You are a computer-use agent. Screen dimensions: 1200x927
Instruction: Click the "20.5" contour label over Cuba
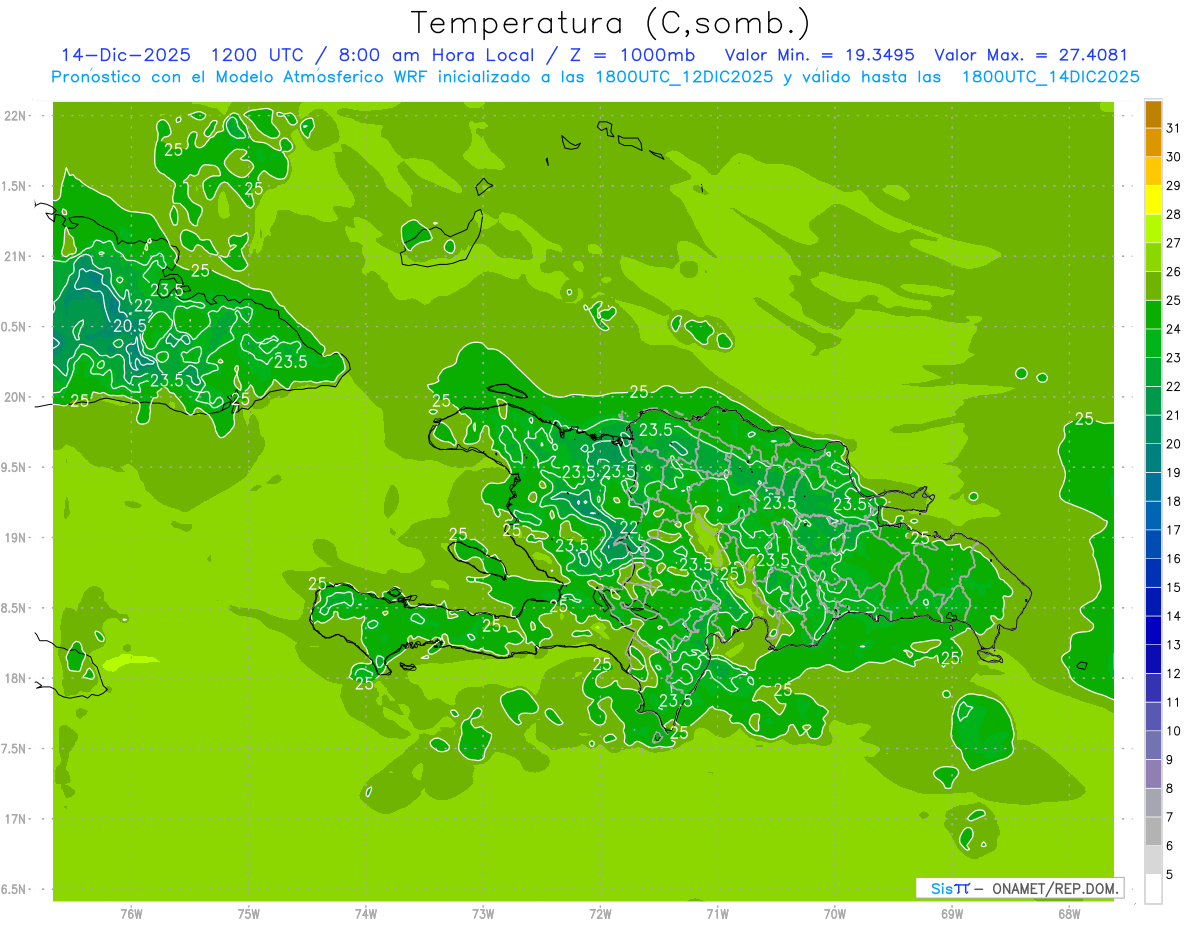130,326
